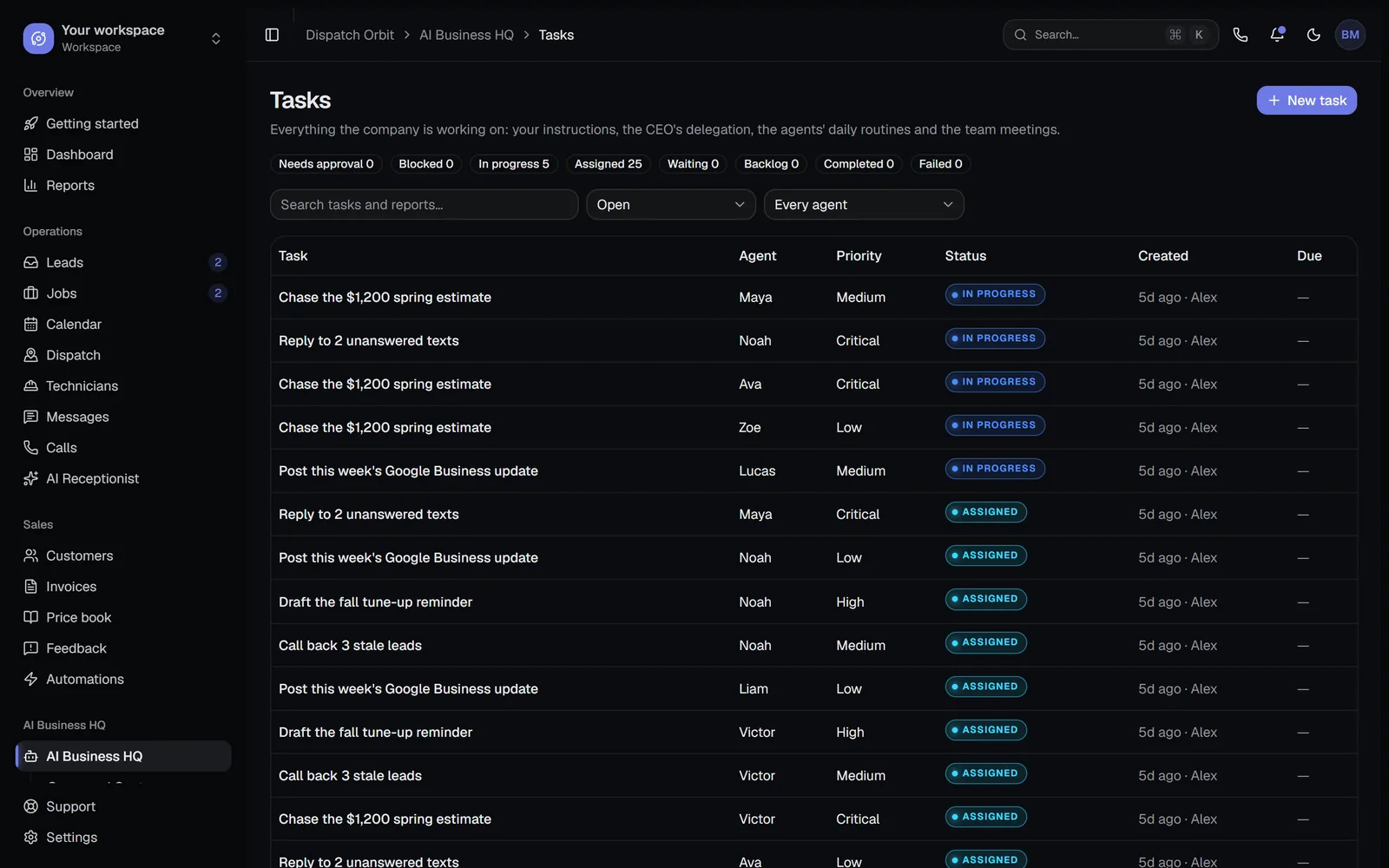Click the Settings gear icon
Viewport: 1389px width, 868px height.
click(31, 837)
